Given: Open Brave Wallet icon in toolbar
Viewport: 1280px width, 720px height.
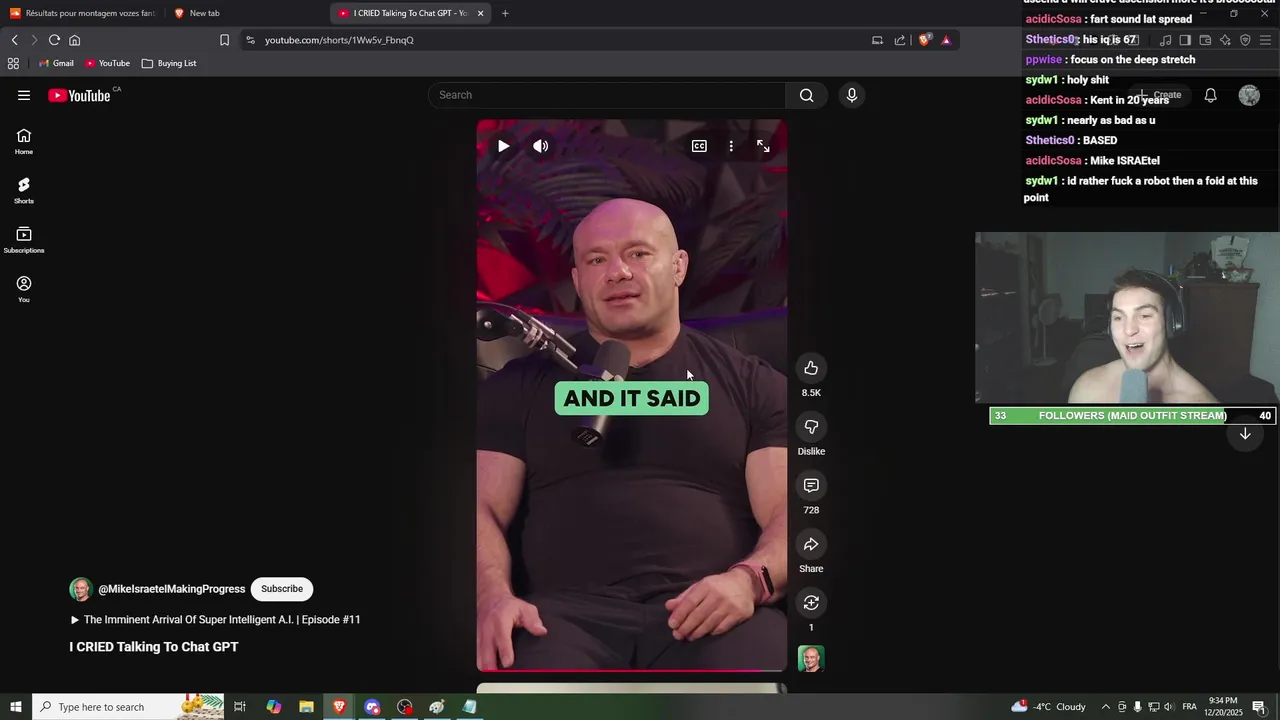Looking at the screenshot, I should point(1205,40).
